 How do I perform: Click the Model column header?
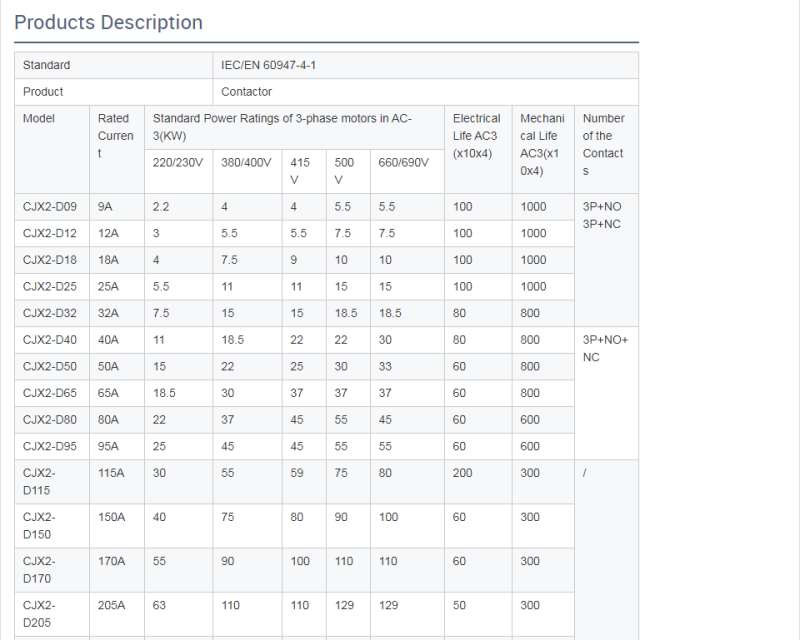[39, 118]
